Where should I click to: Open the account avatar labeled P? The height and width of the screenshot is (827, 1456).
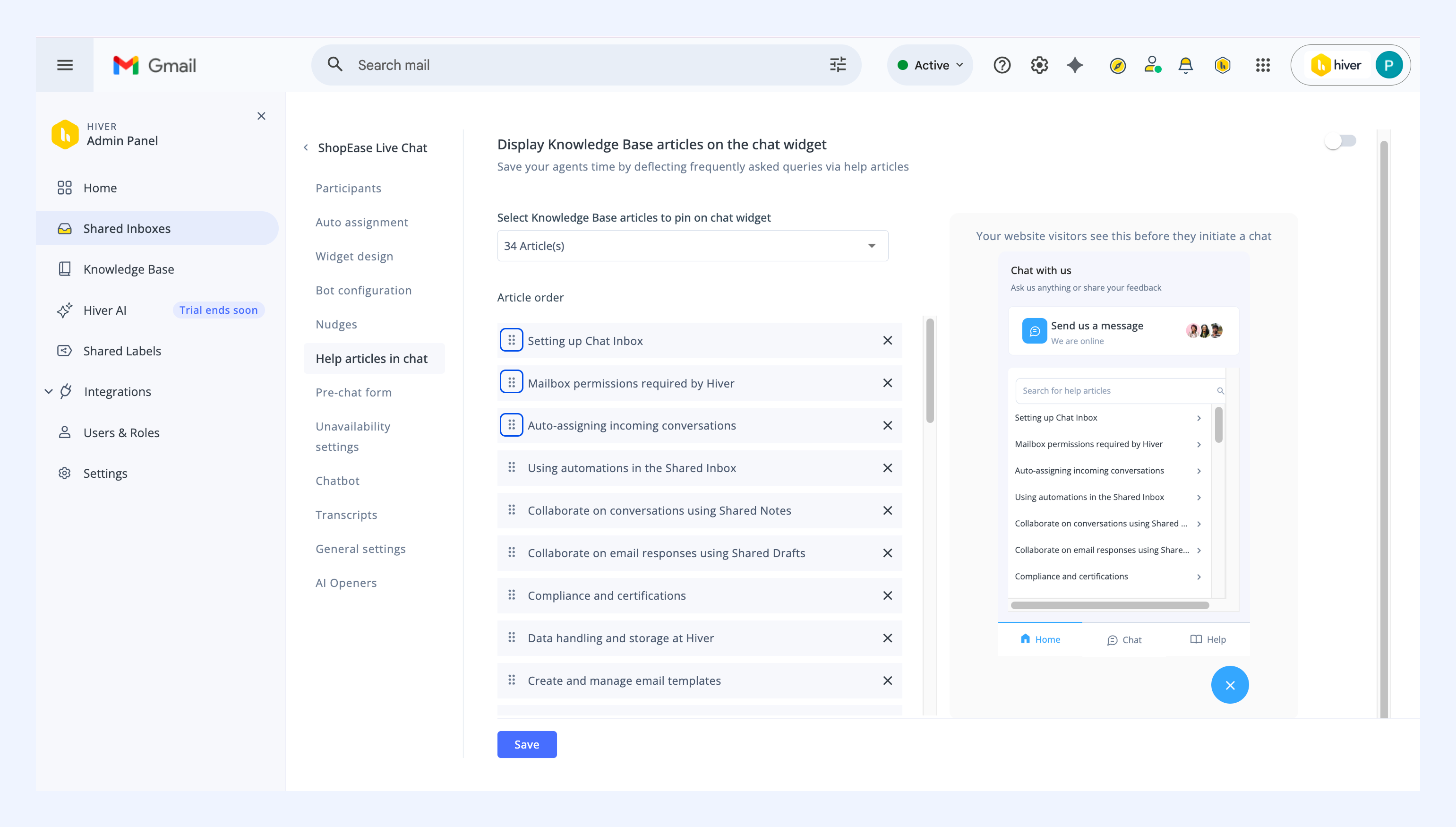(x=1388, y=65)
